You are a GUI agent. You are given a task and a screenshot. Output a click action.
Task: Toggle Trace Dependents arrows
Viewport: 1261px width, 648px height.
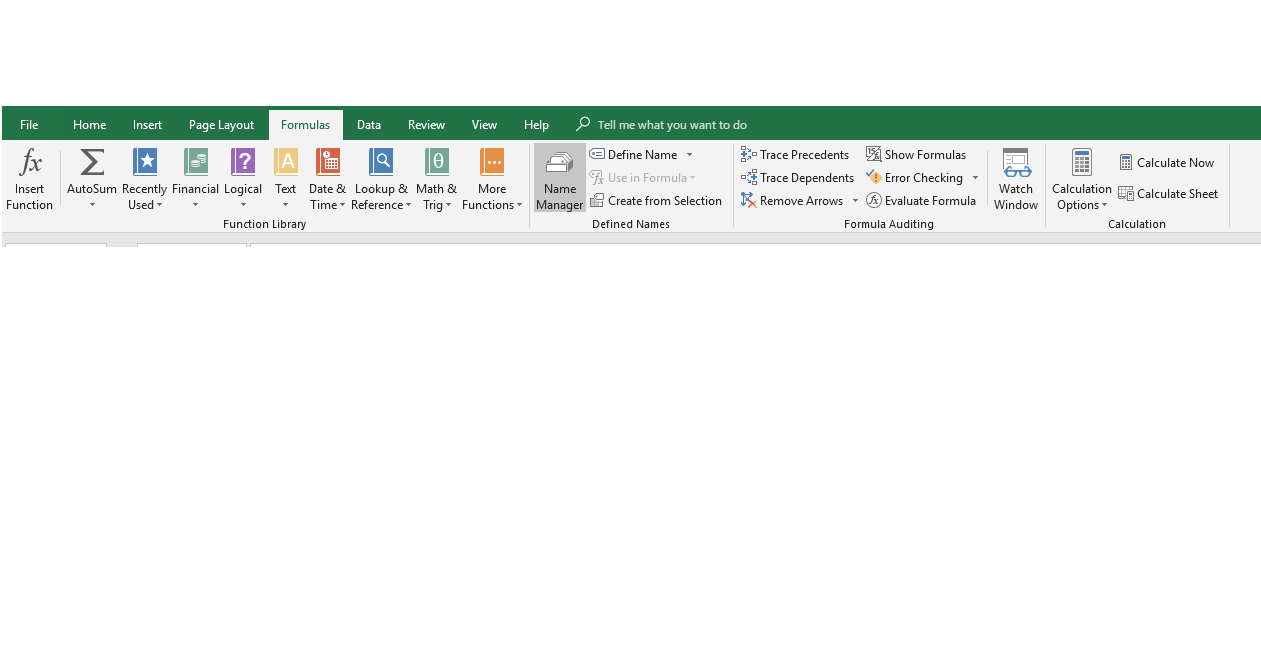[797, 177]
